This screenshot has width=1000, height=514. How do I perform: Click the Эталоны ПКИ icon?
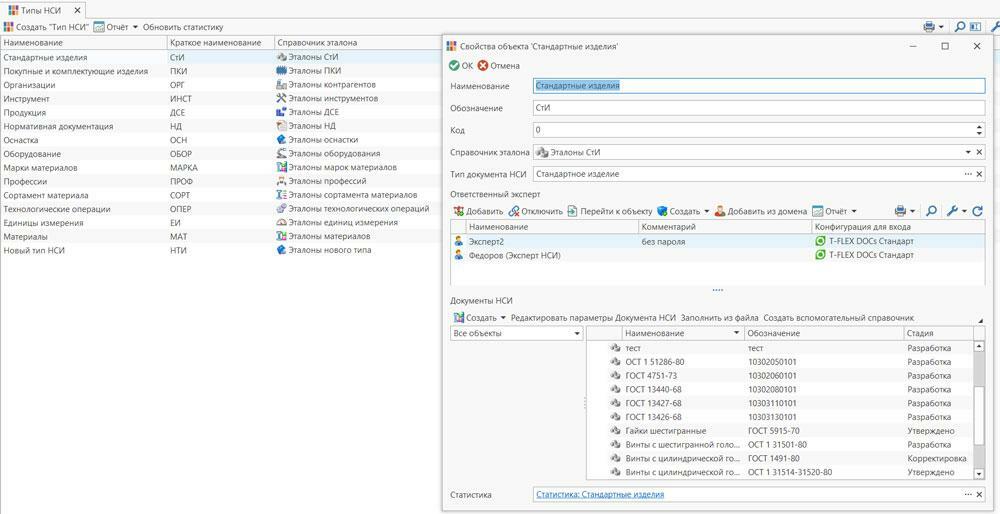282,71
